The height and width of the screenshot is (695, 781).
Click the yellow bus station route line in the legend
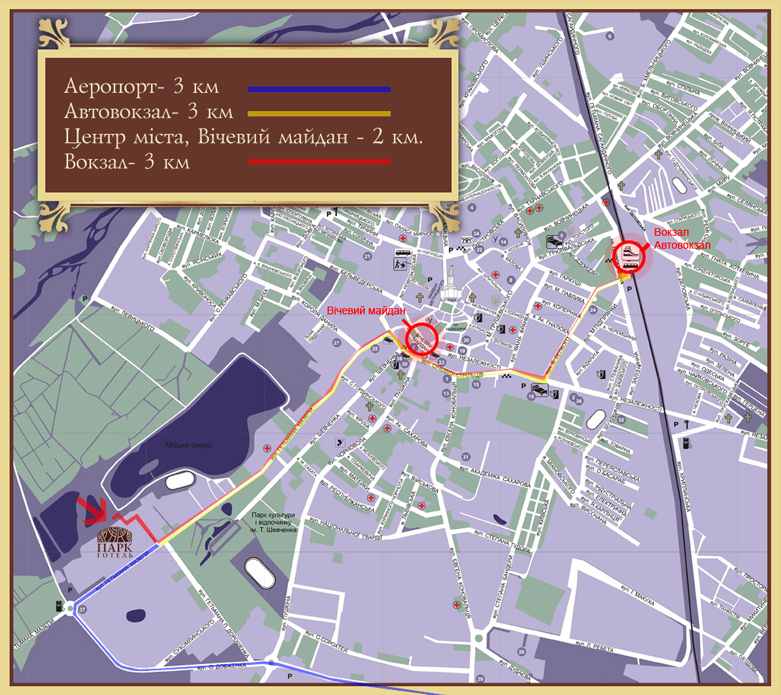(x=319, y=114)
